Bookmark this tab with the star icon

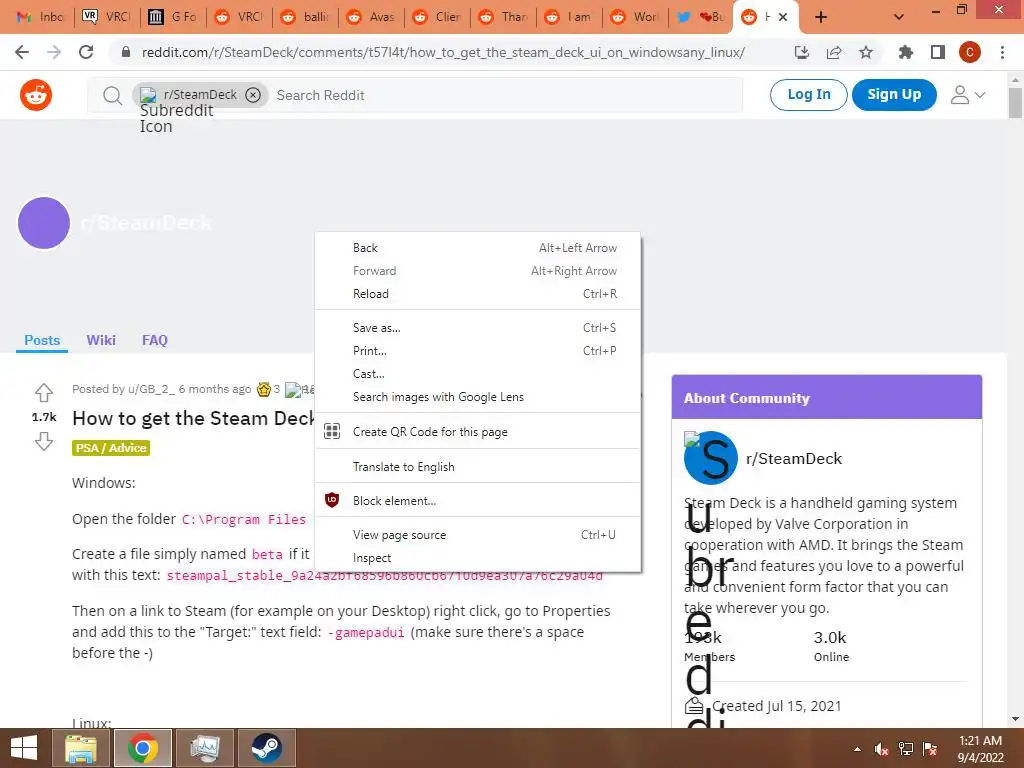866,52
